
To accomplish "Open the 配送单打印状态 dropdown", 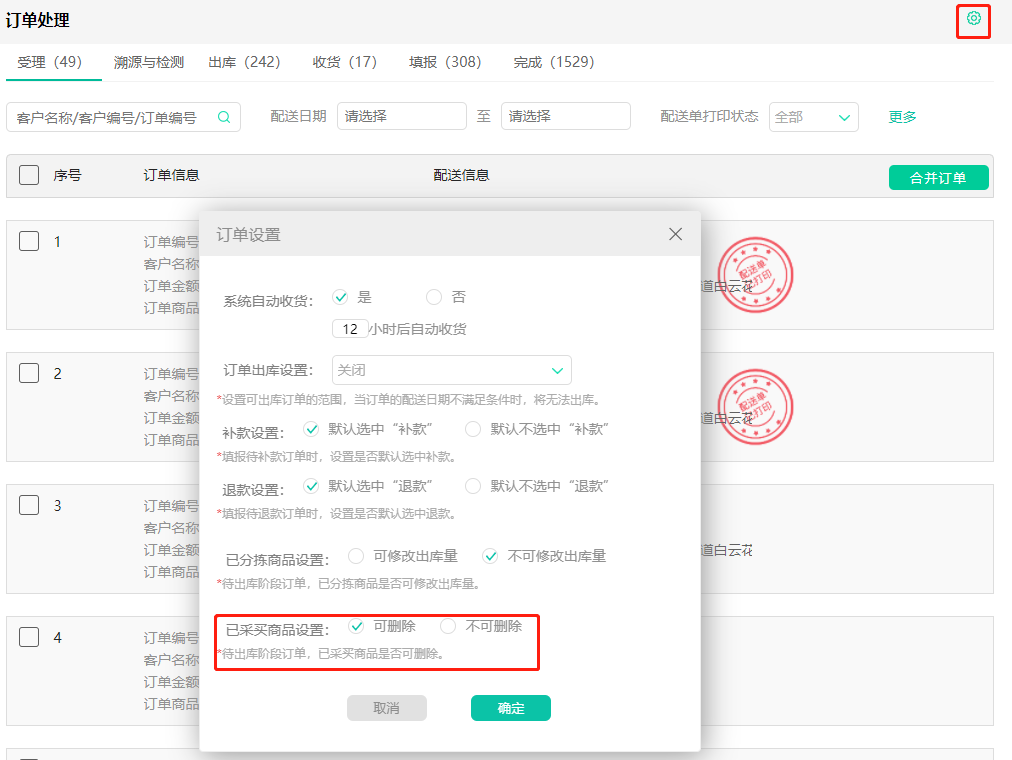I will (813, 116).
